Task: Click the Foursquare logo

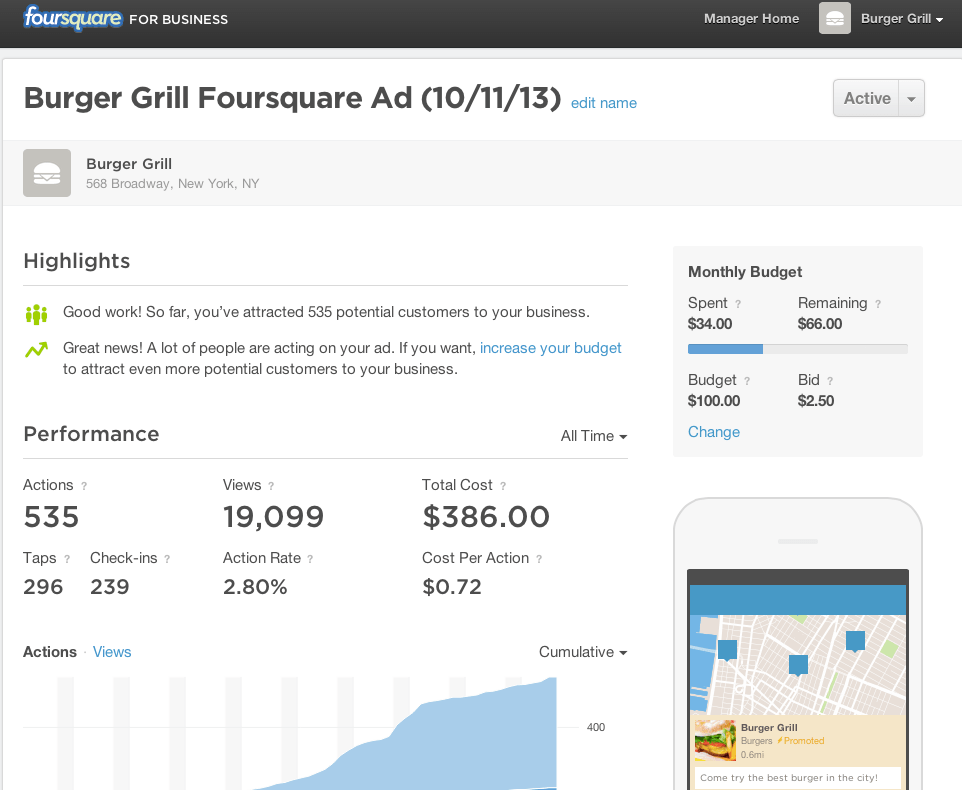Action: [x=72, y=18]
